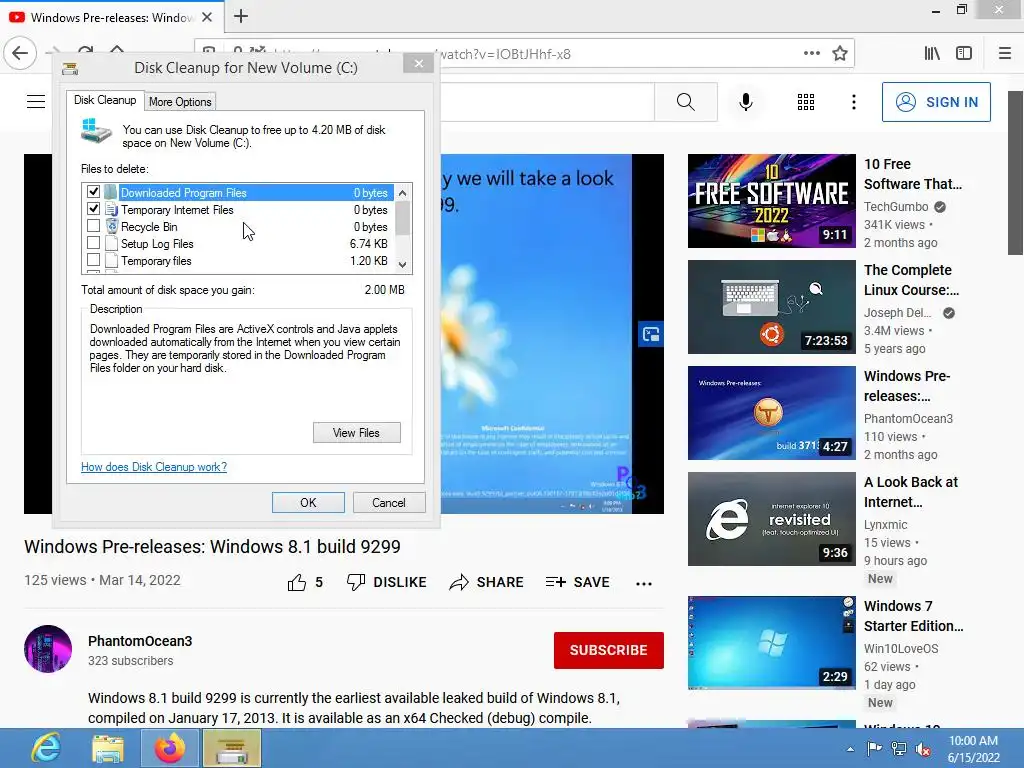Open the Firefox hamburger application menu
Screen dimensions: 1024x768
click(x=1005, y=54)
